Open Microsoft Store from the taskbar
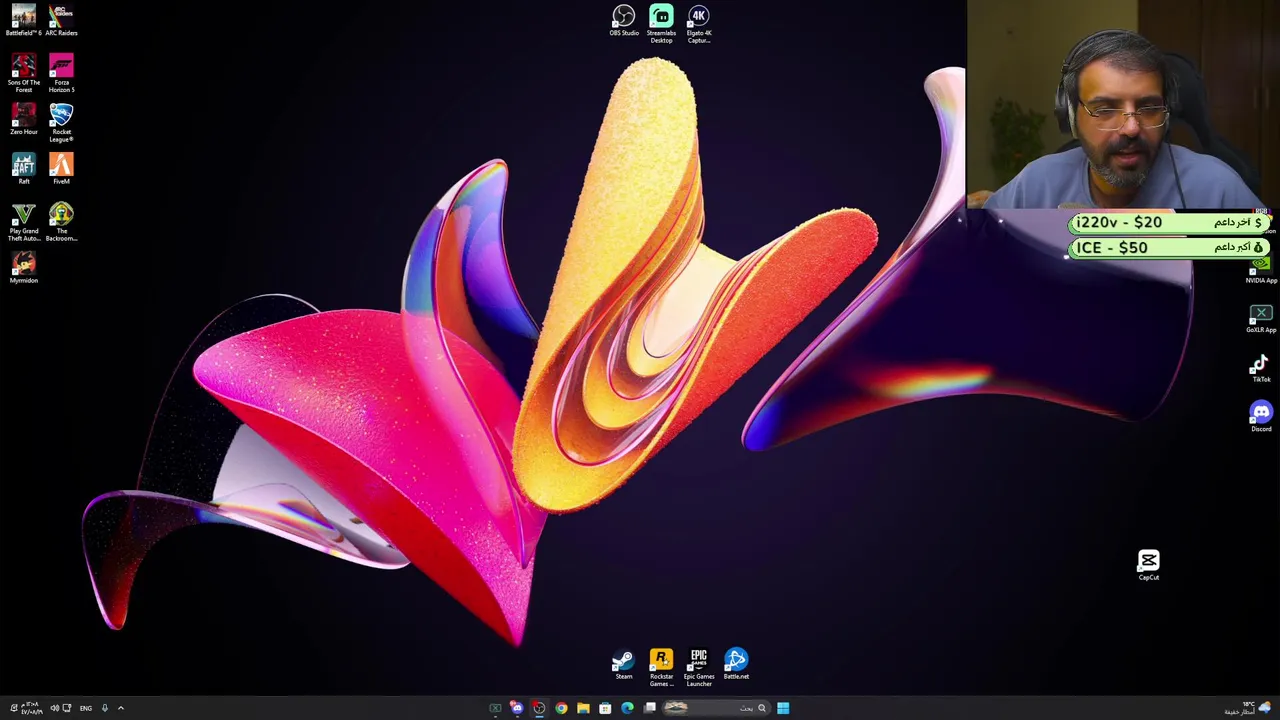Screen dimensions: 1280x720 [605, 708]
